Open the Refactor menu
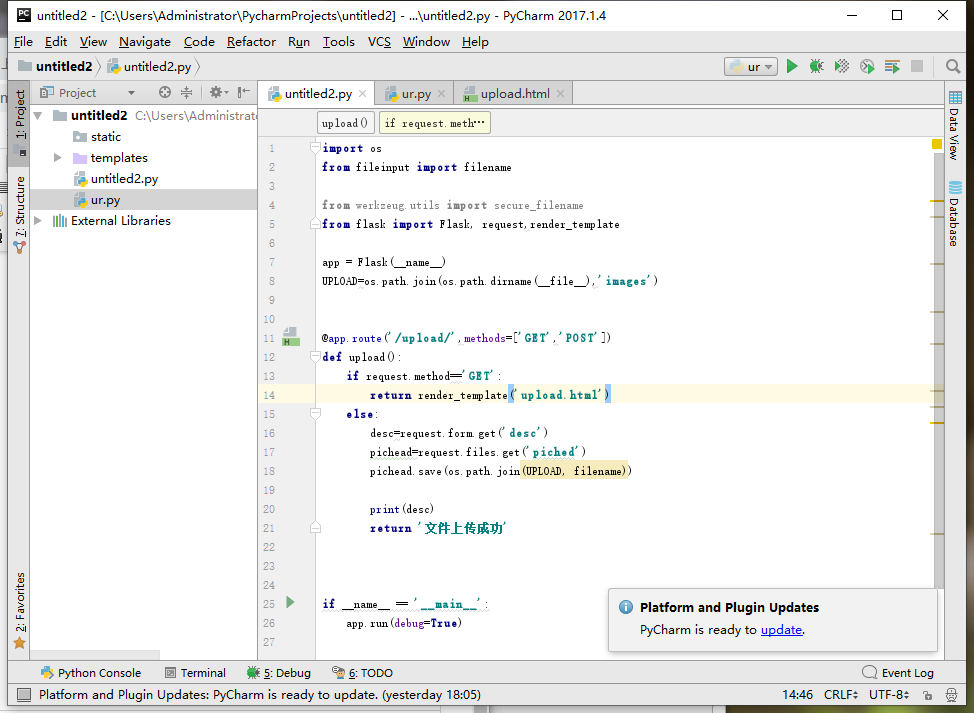Screen dimensions: 974x713 tap(251, 42)
